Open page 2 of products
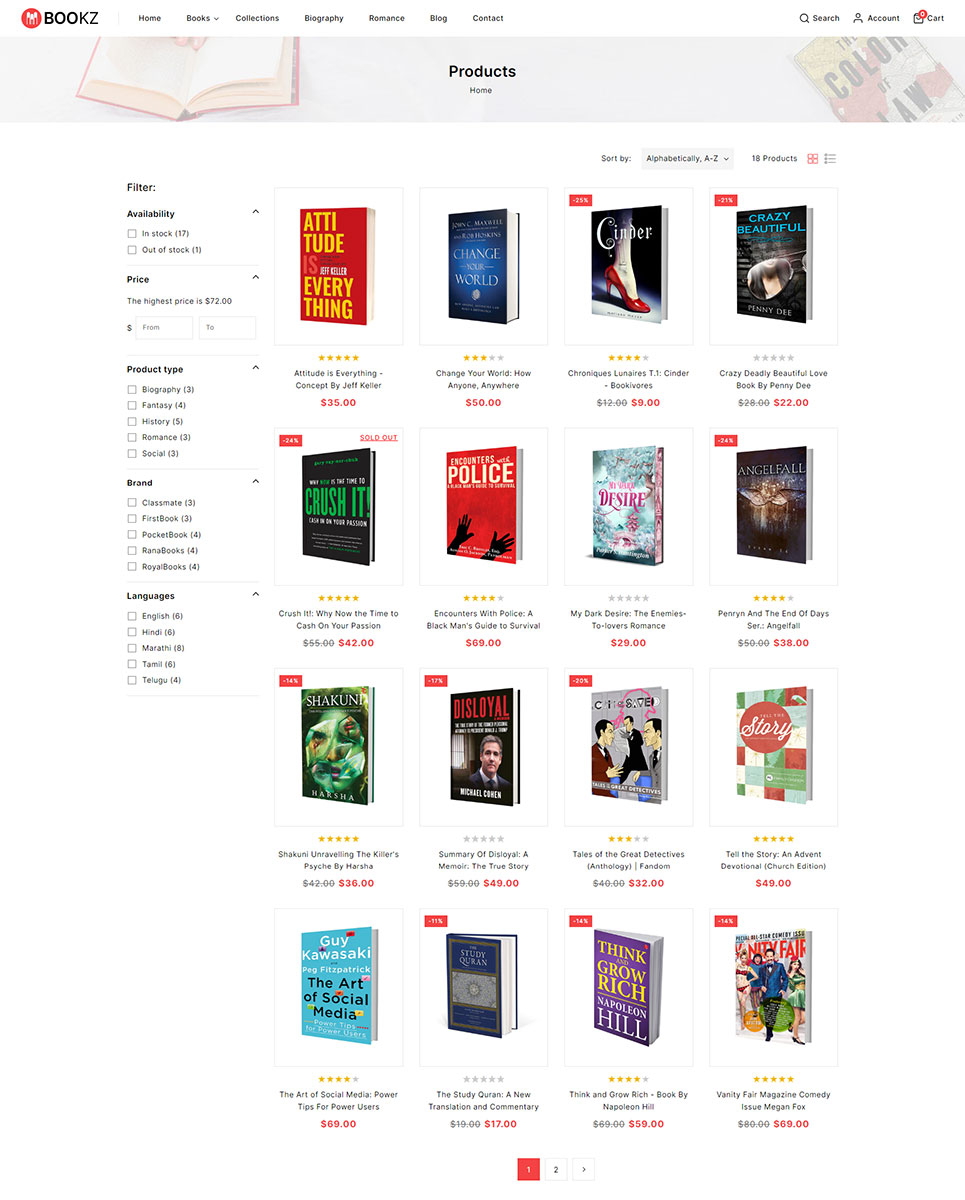 coord(556,1169)
